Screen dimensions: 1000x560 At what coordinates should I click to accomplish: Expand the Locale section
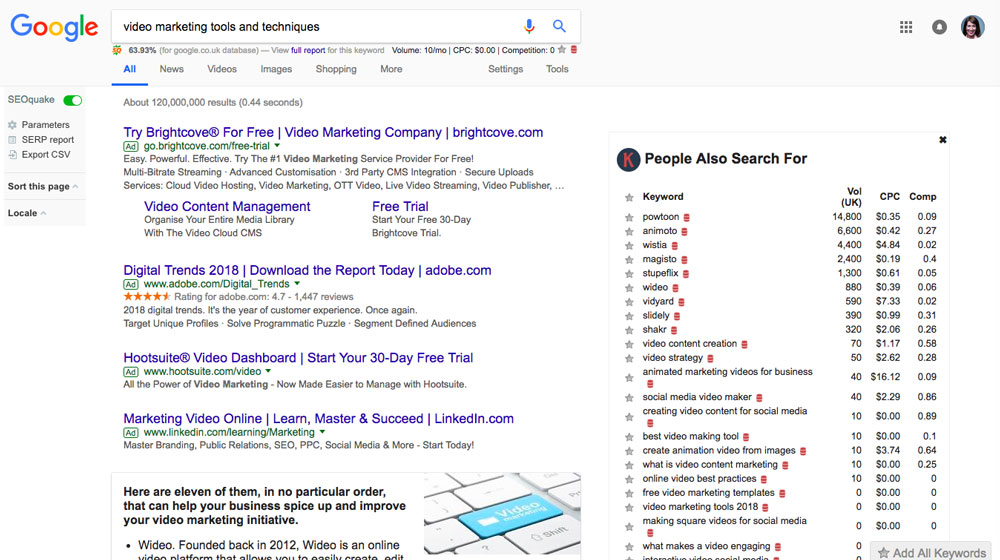point(27,213)
